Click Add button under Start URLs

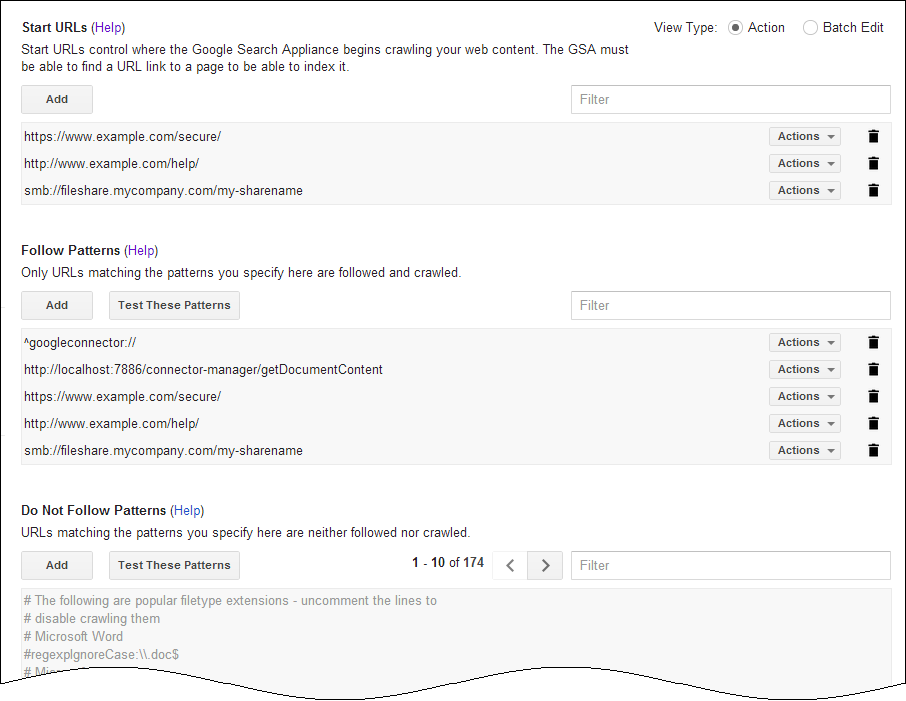pos(57,100)
